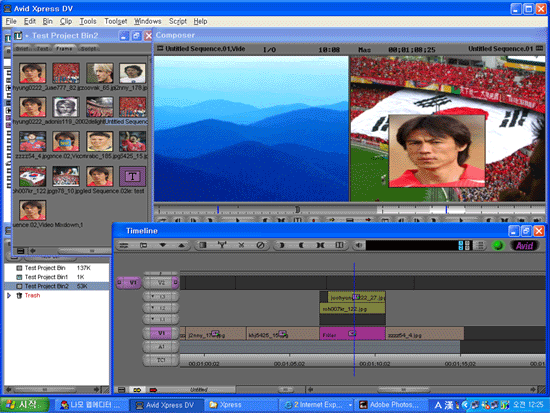This screenshot has width=550, height=413.
Task: Toggle A1 audio track selector
Action: 161,347
